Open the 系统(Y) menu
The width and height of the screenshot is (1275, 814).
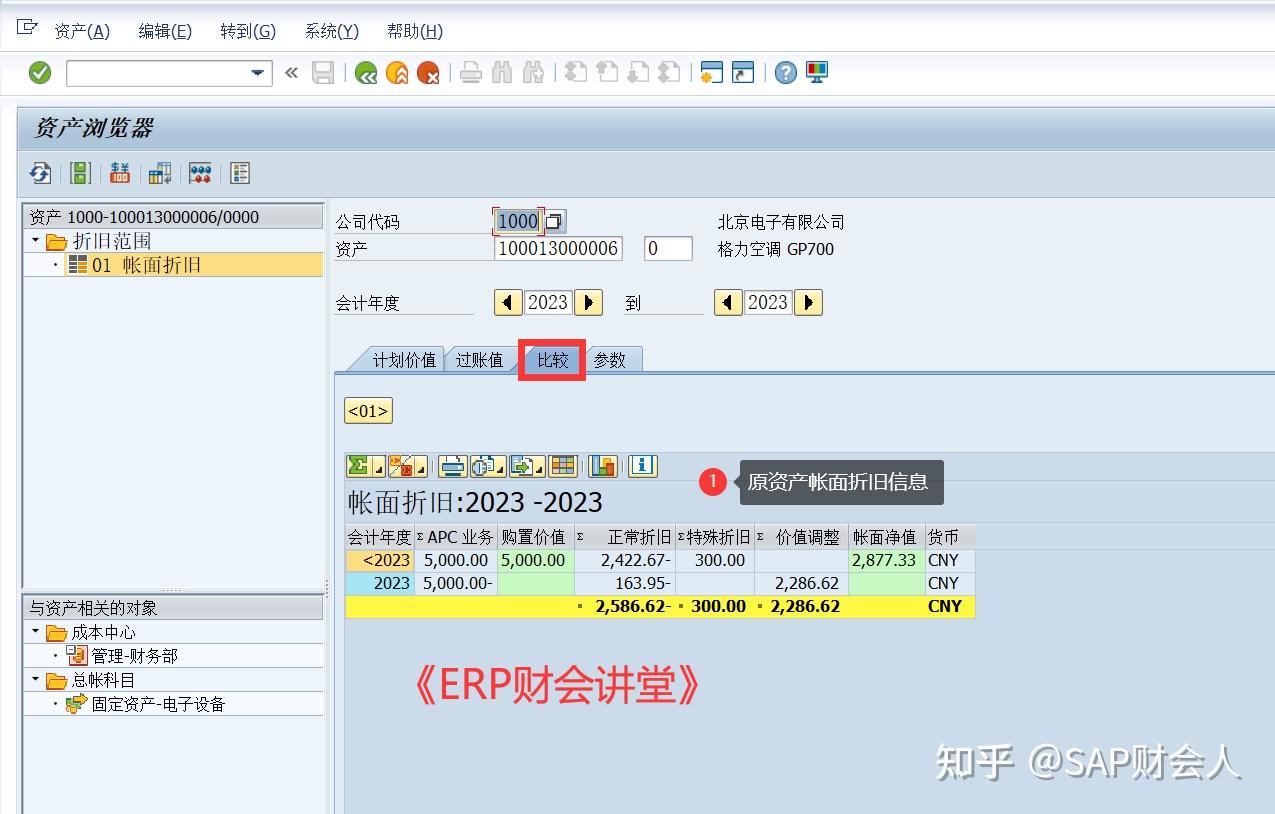coord(330,31)
